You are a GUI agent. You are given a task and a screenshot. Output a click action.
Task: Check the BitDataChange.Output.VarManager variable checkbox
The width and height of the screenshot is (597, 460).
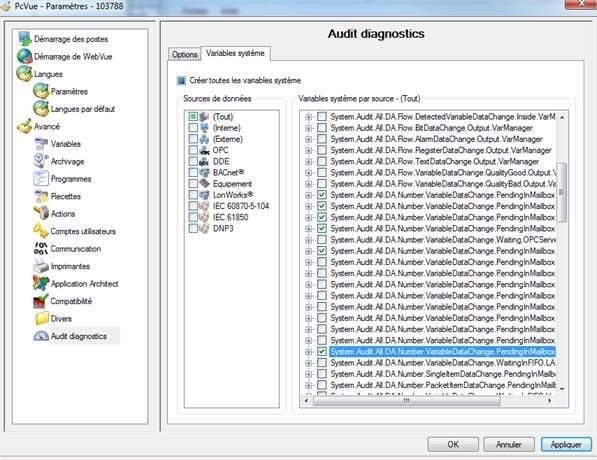pos(322,128)
